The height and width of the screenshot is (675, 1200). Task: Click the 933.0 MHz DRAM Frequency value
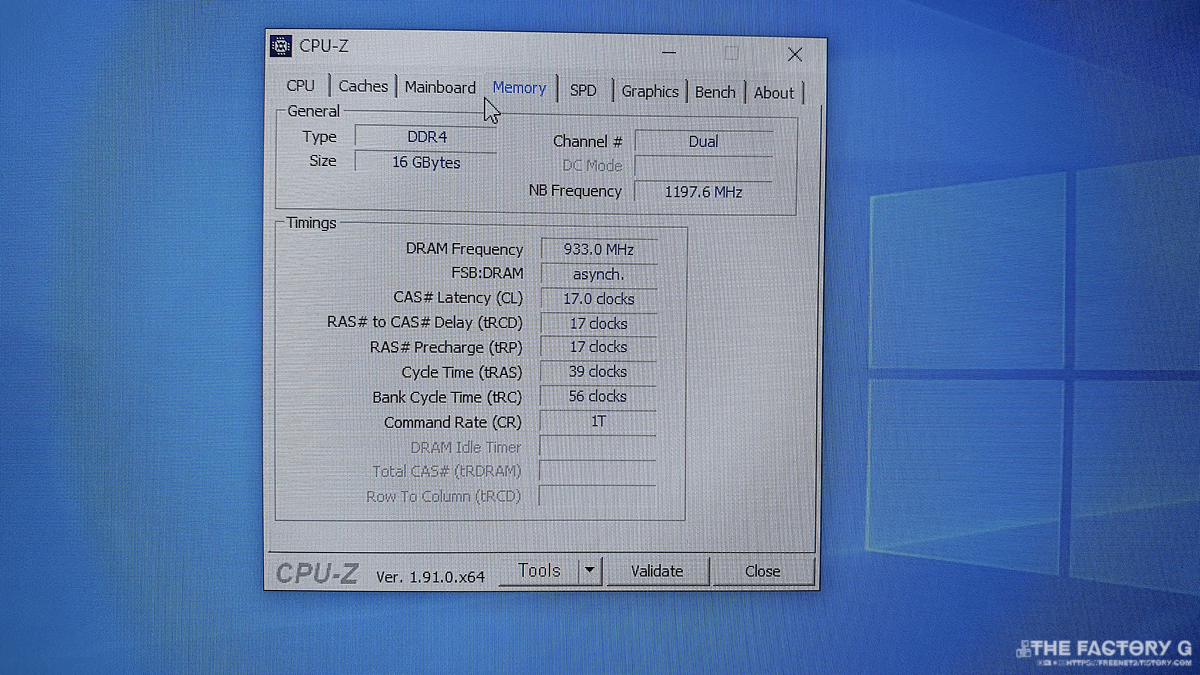click(x=598, y=250)
